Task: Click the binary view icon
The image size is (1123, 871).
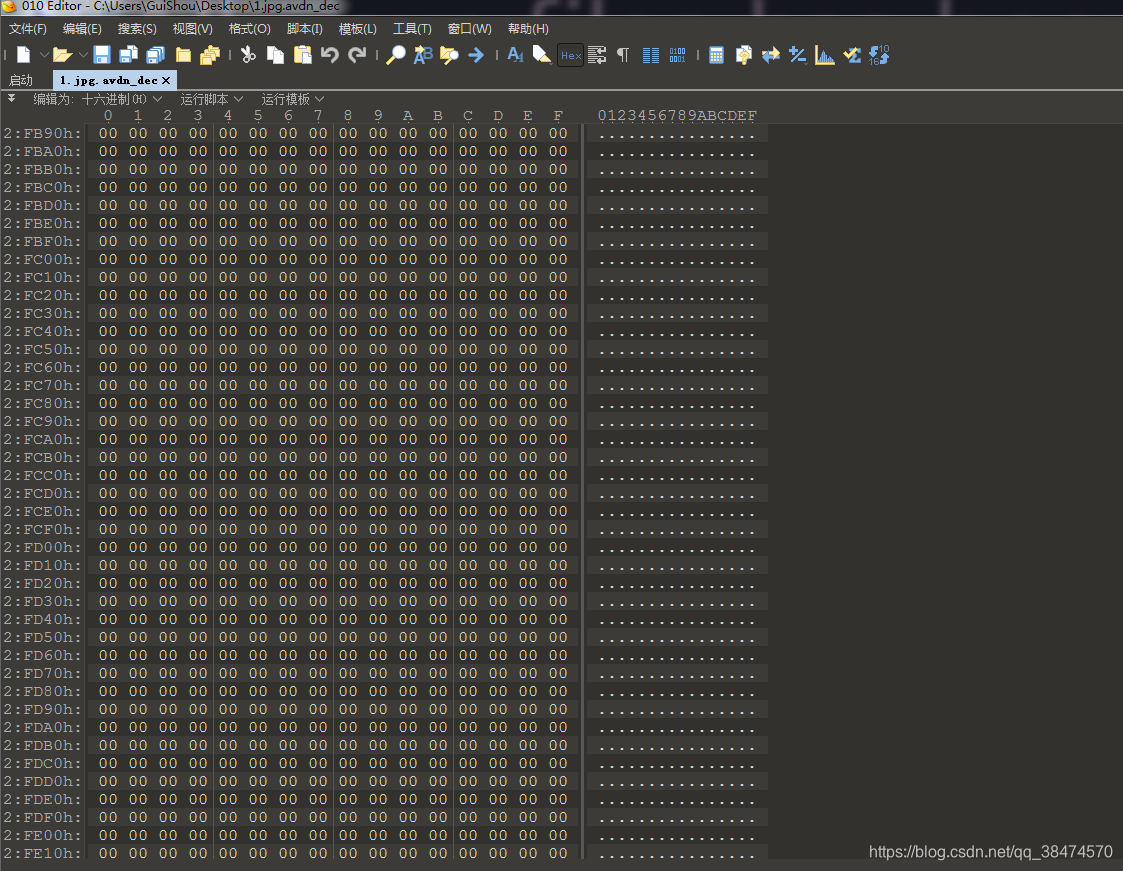Action: pyautogui.click(x=678, y=55)
